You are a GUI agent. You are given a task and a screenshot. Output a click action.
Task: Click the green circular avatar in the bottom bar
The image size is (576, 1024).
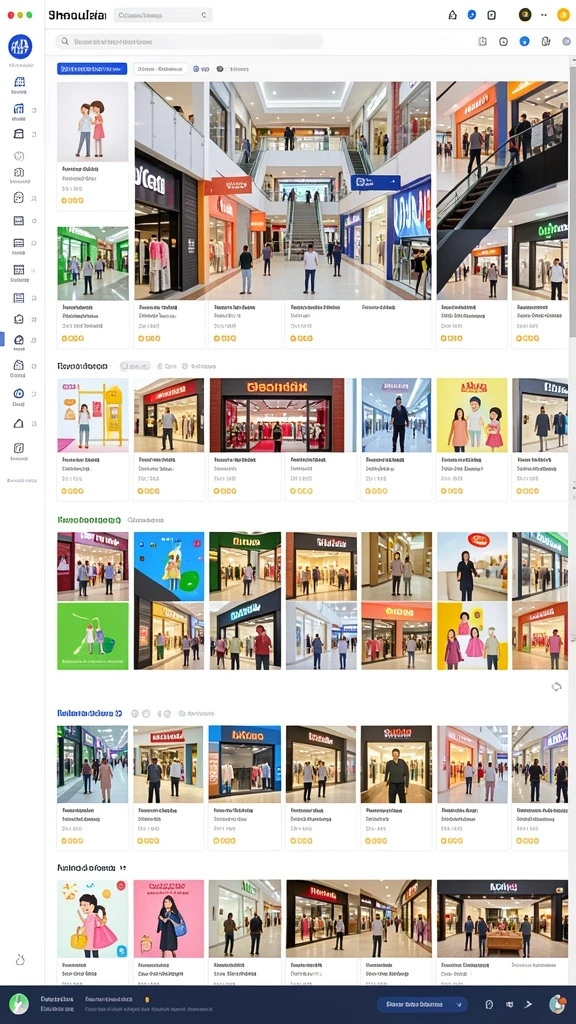tap(19, 1003)
